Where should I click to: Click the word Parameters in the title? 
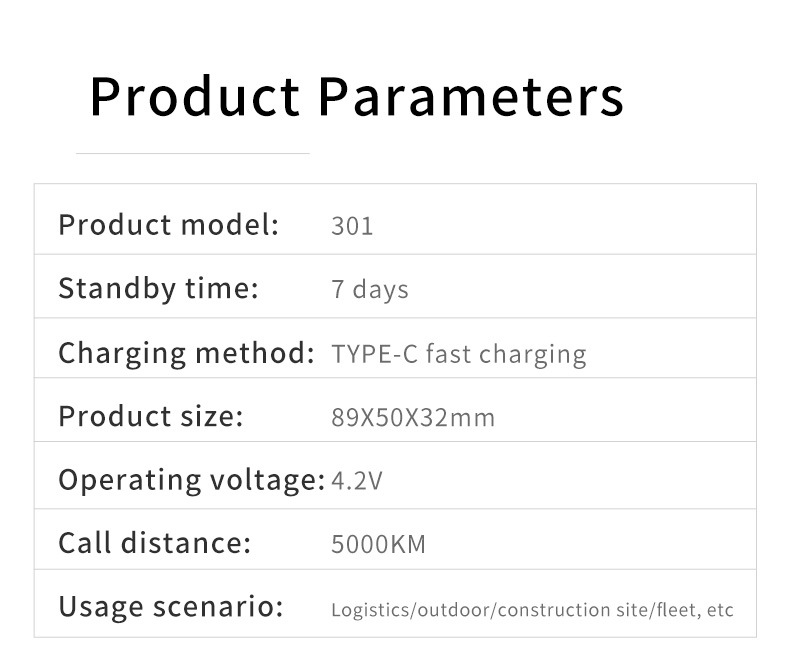(471, 97)
